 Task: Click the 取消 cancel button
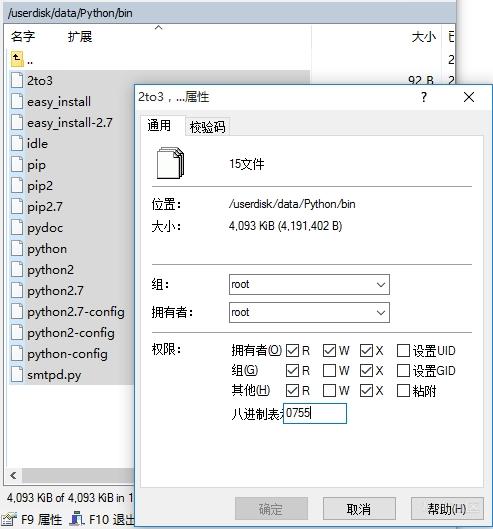point(359,508)
